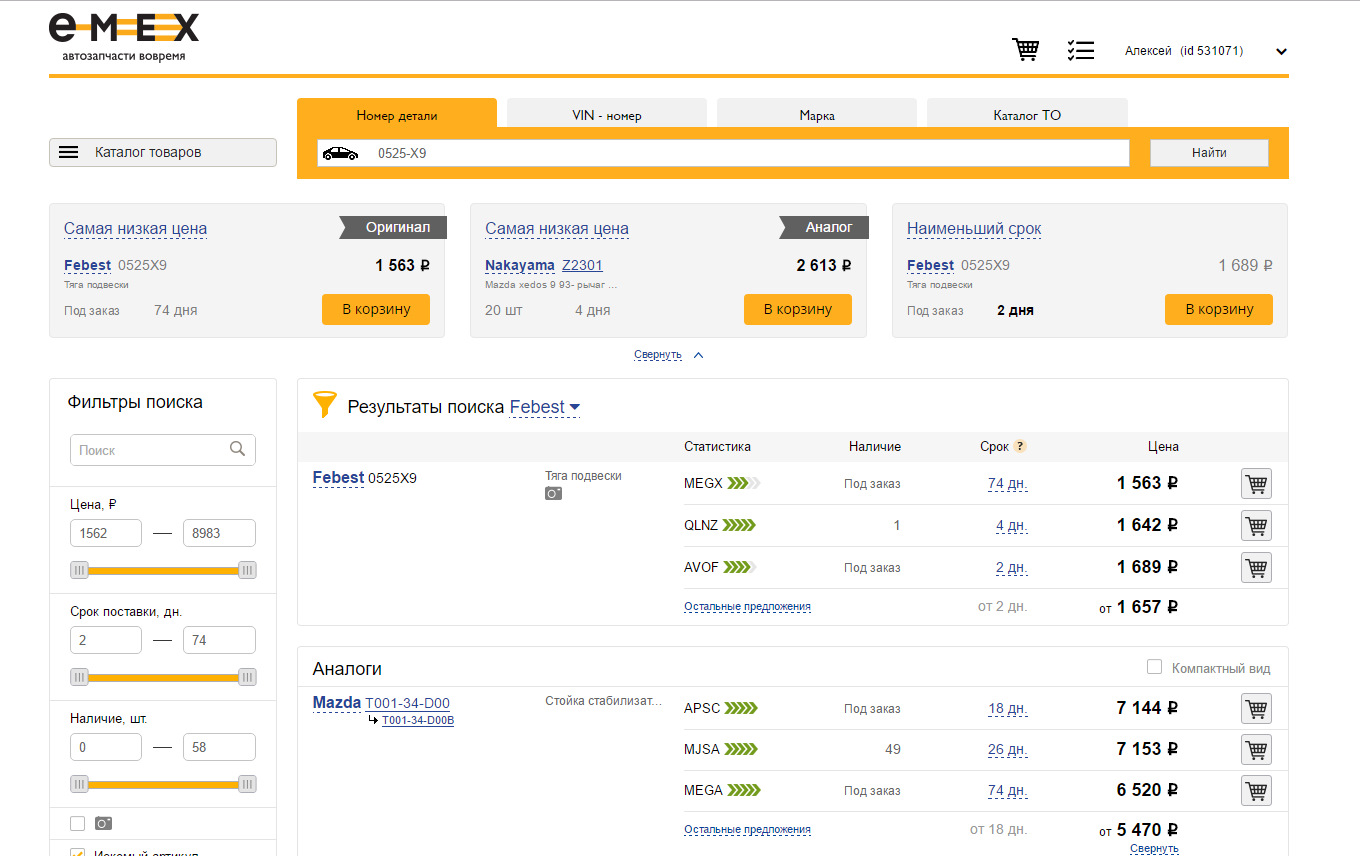Viewport: 1360px width, 856px height.
Task: Click the orange filter funnel icon
Action: coord(325,404)
